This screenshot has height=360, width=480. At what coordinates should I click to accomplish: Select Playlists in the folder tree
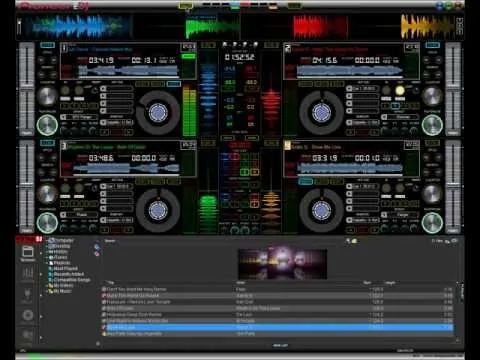[x=61, y=263]
